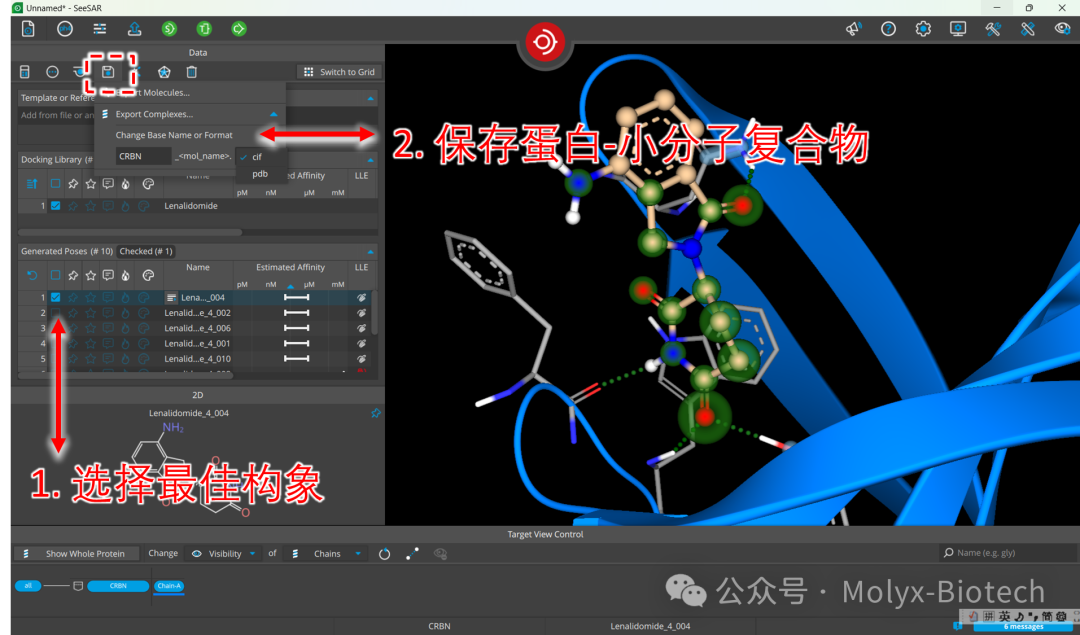Collapse the Docking Library section arrow
Viewport: 1080px width, 635px height.
pyautogui.click(x=371, y=160)
